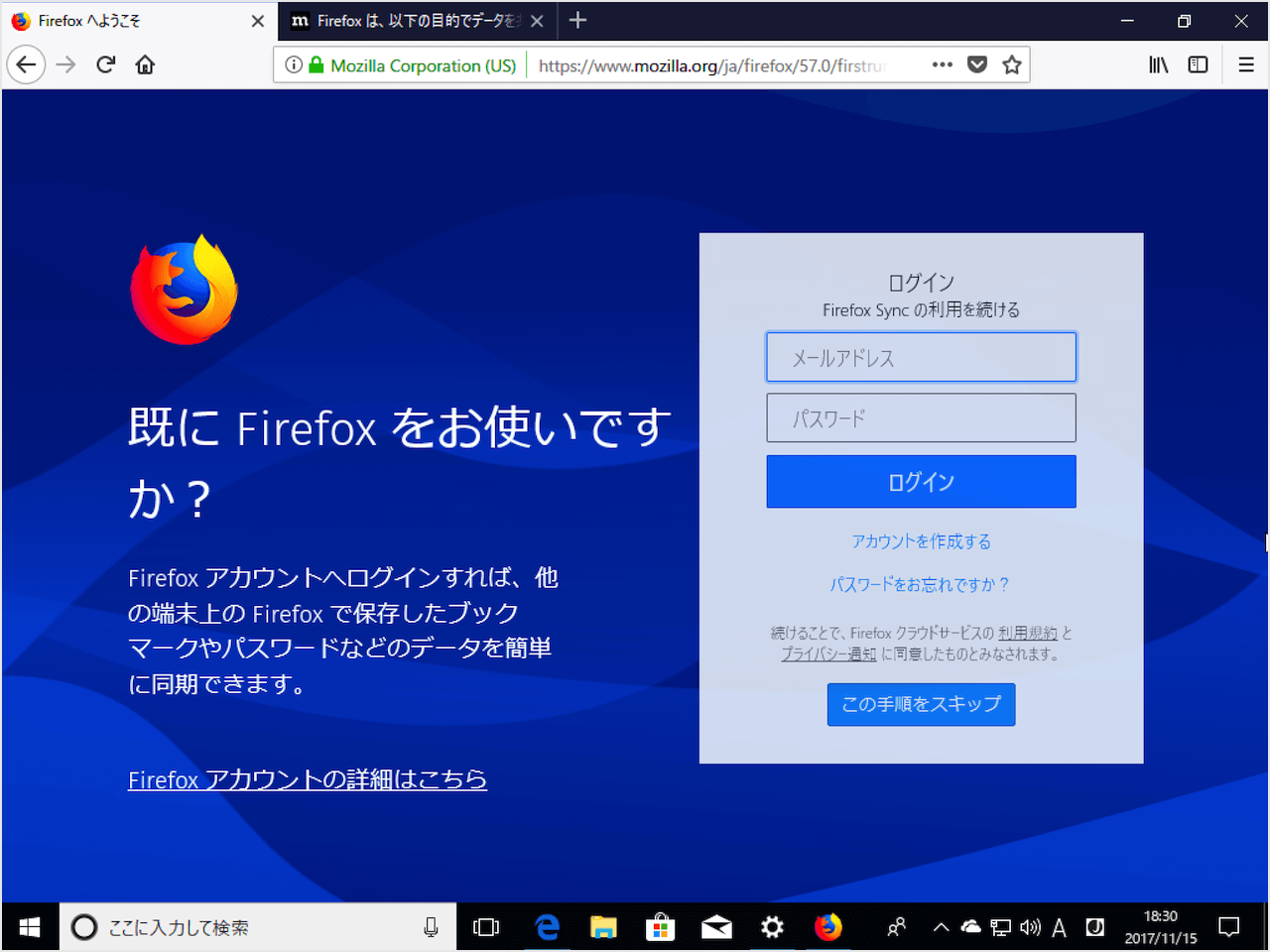The height and width of the screenshot is (952, 1270).
Task: Click the large Firefox logo on page
Action: pyautogui.click(x=185, y=290)
